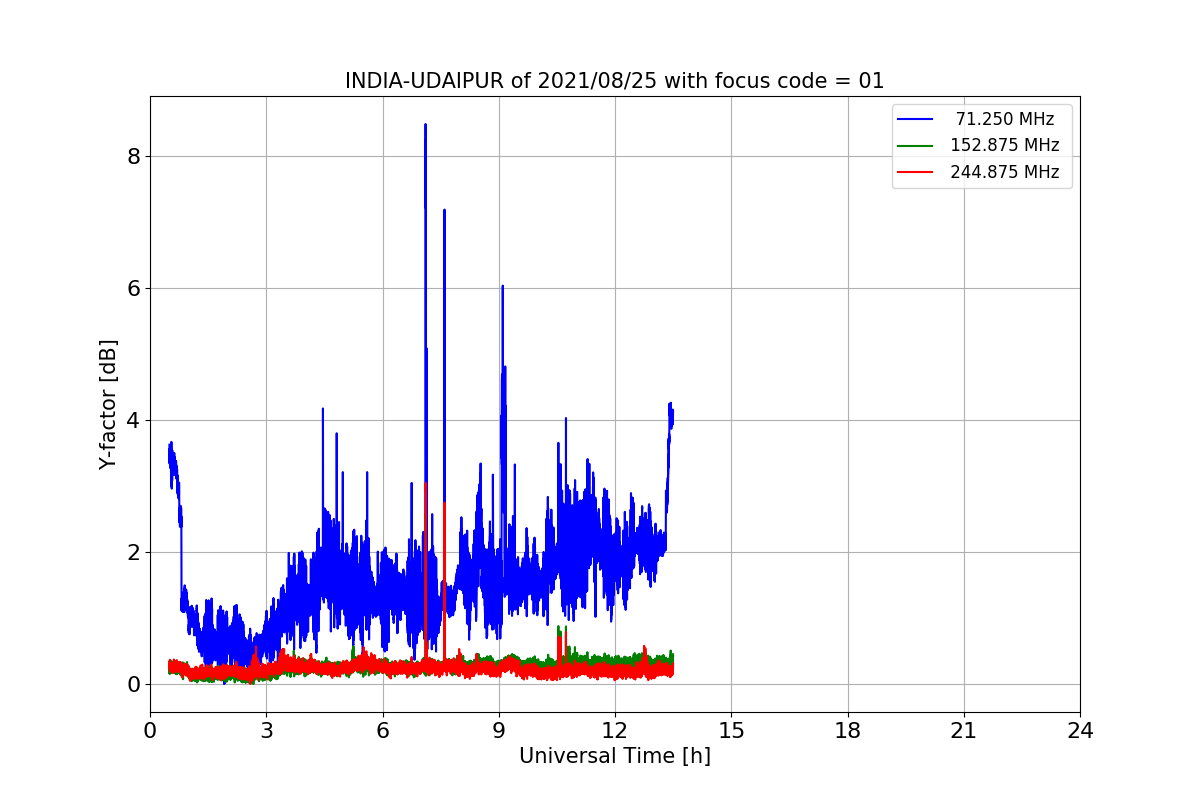Select the 71.250 MHz legend label
This screenshot has height=800, width=1200.
pyautogui.click(x=1004, y=119)
